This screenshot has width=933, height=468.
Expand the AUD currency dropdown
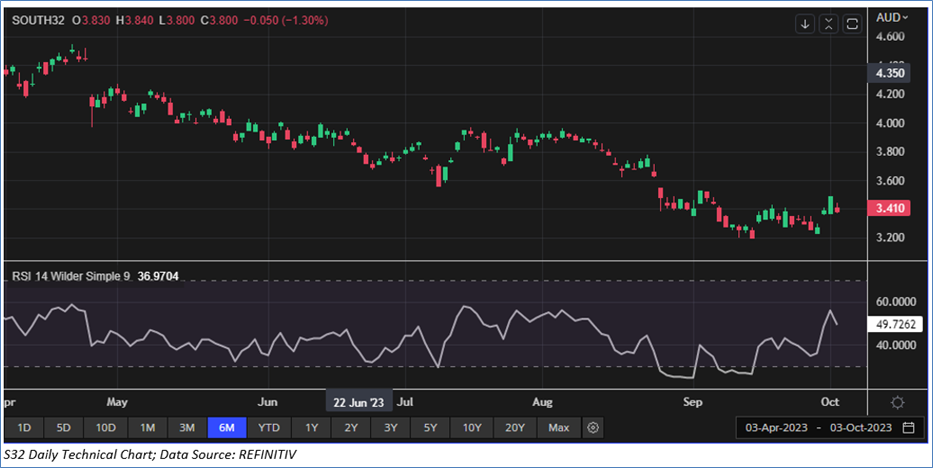click(891, 17)
